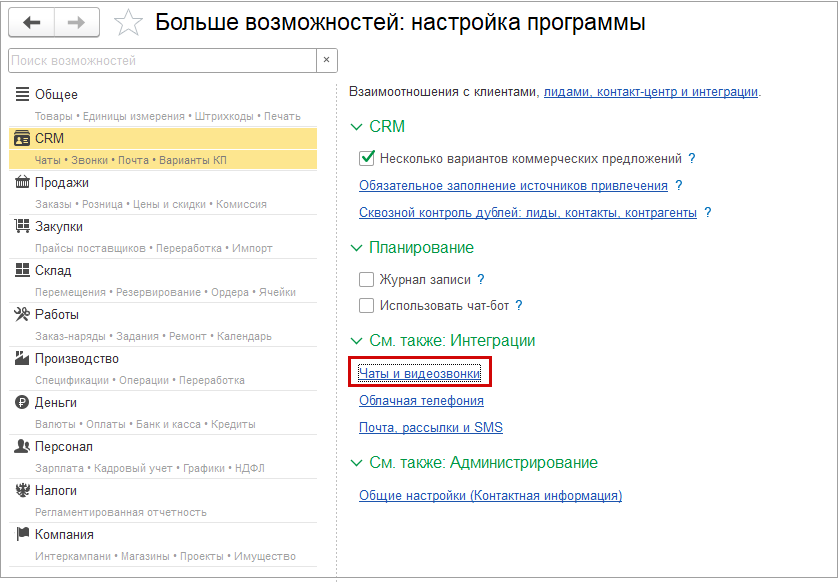The image size is (839, 584).
Task: Click the Производство factory icon
Action: (x=22, y=358)
